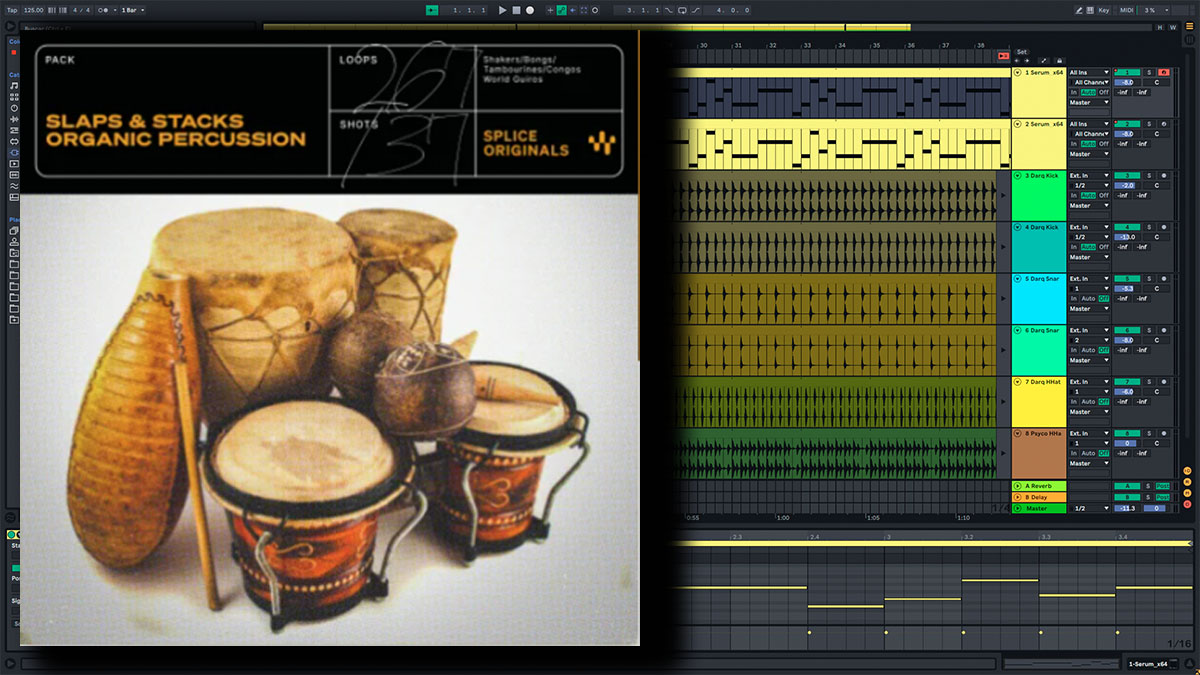
Task: Click the Stop button in the transport
Action: 516,10
